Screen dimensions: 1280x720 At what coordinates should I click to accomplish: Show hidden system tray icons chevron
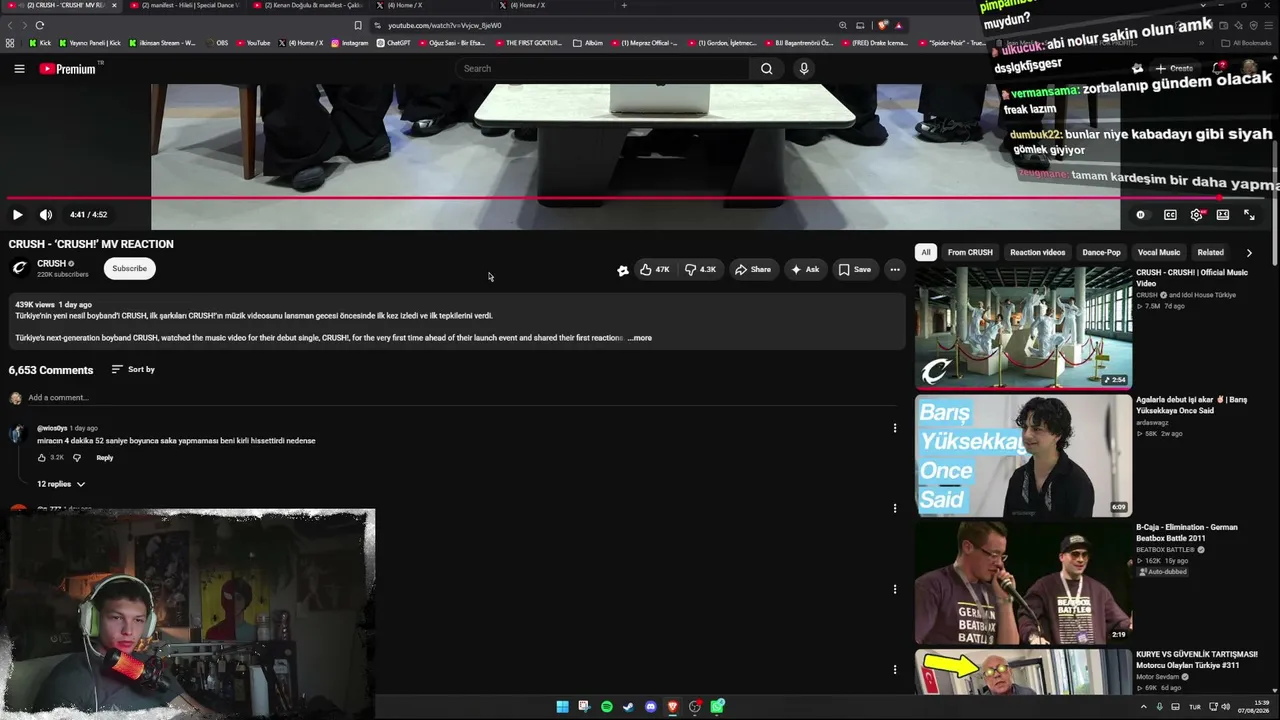[1144, 707]
